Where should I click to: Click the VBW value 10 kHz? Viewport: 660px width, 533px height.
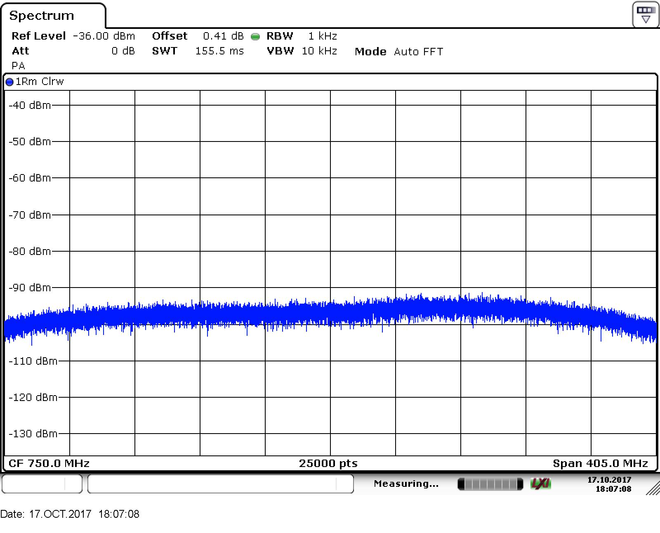coord(319,51)
